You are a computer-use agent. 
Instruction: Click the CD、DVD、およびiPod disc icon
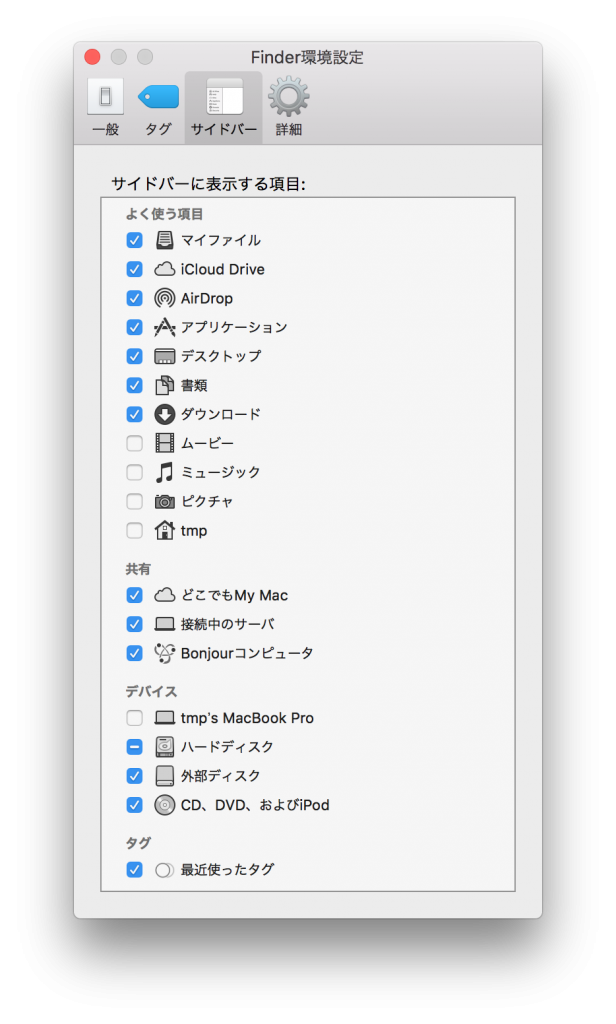pyautogui.click(x=165, y=805)
